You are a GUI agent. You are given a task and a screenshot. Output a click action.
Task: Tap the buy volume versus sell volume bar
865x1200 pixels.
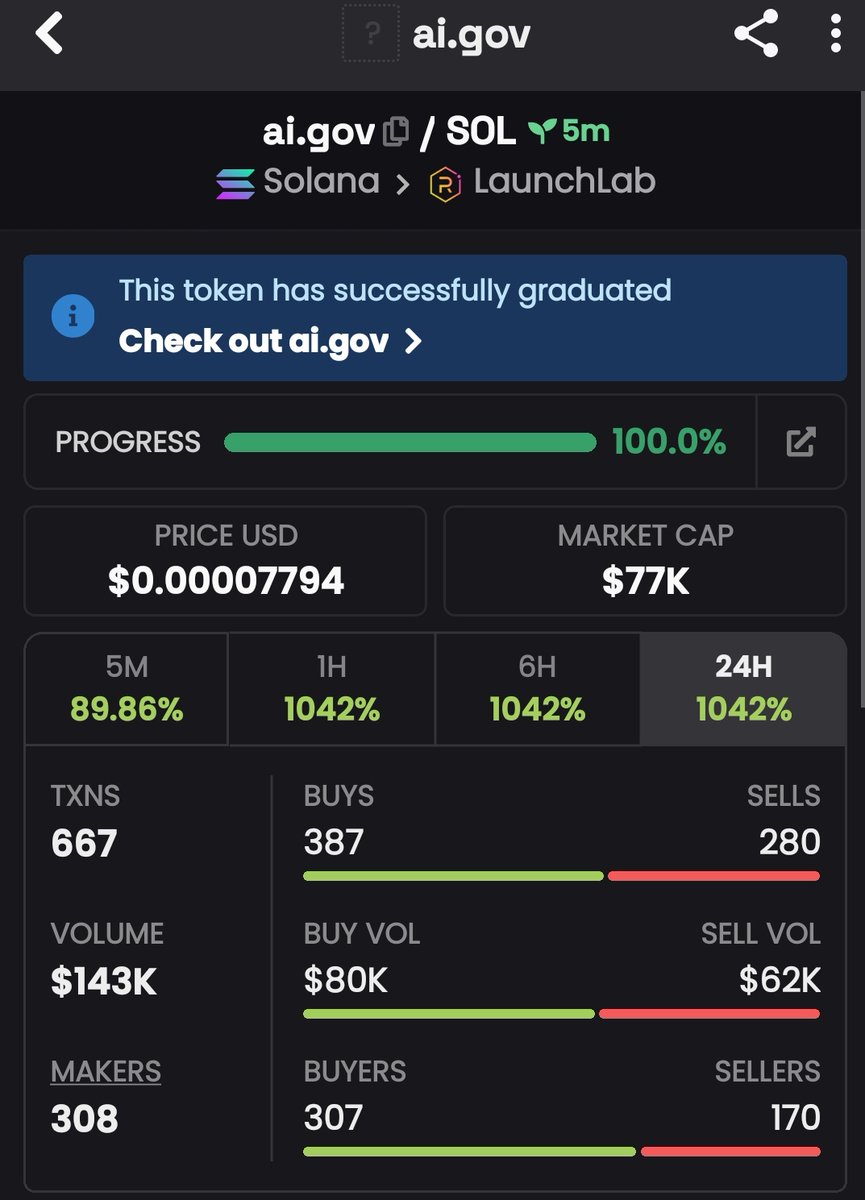pyautogui.click(x=562, y=1014)
